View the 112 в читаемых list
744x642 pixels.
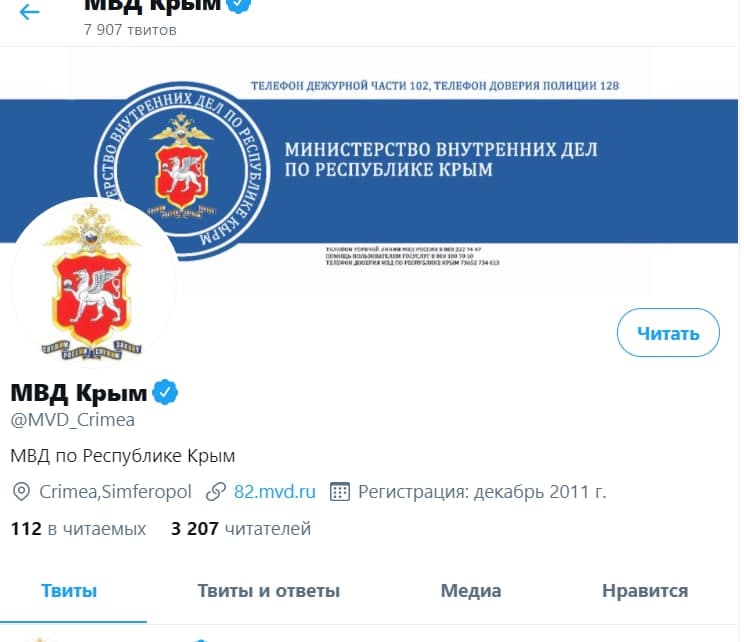78,529
